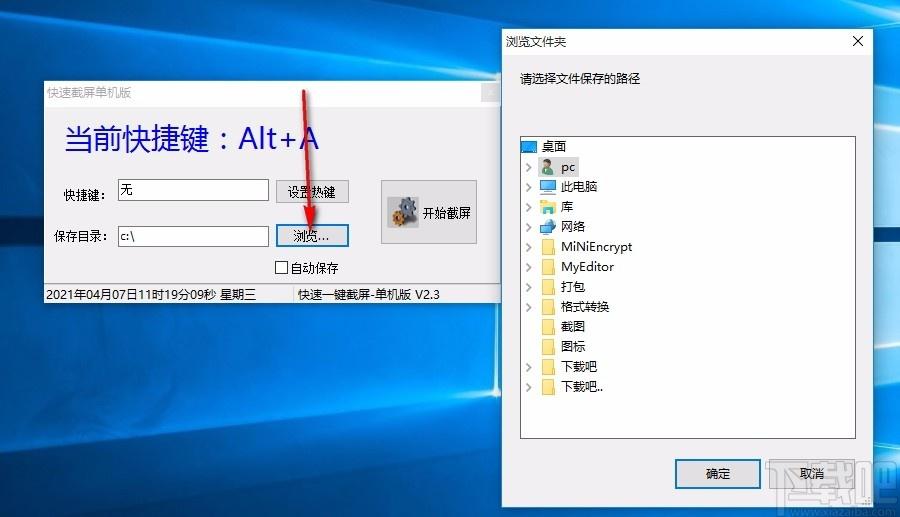Image resolution: width=900 pixels, height=517 pixels.
Task: Select the pc user icon in tree
Action: pos(547,167)
